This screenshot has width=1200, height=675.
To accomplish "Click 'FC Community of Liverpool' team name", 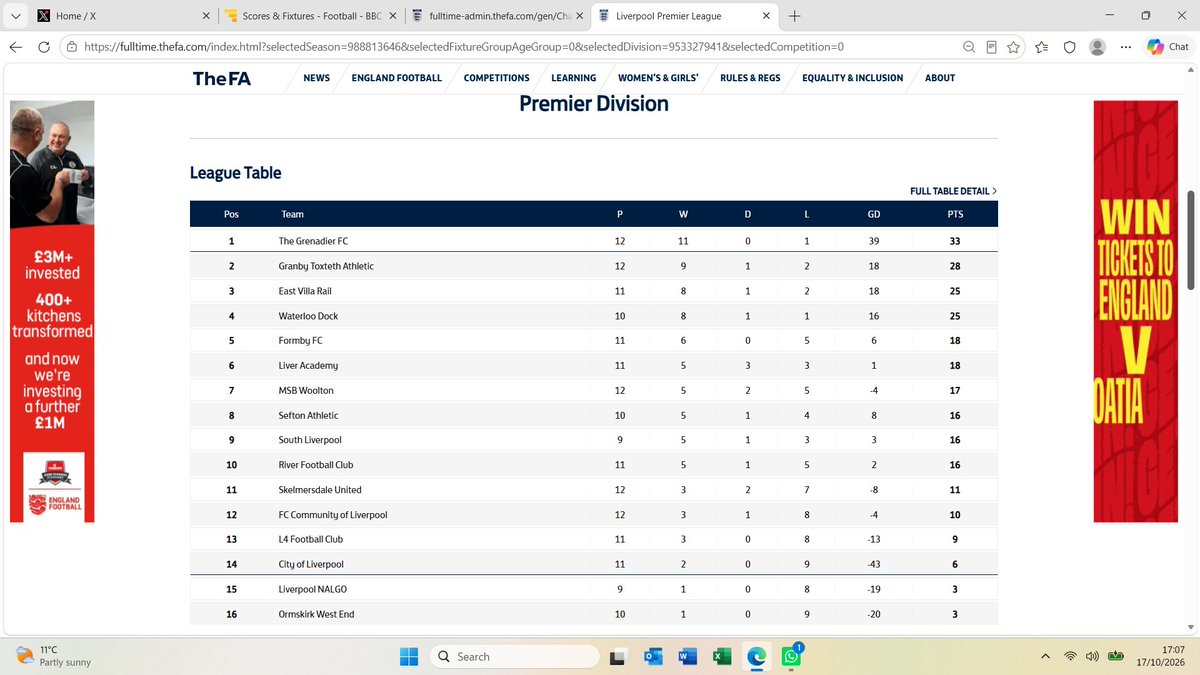I will (333, 515).
